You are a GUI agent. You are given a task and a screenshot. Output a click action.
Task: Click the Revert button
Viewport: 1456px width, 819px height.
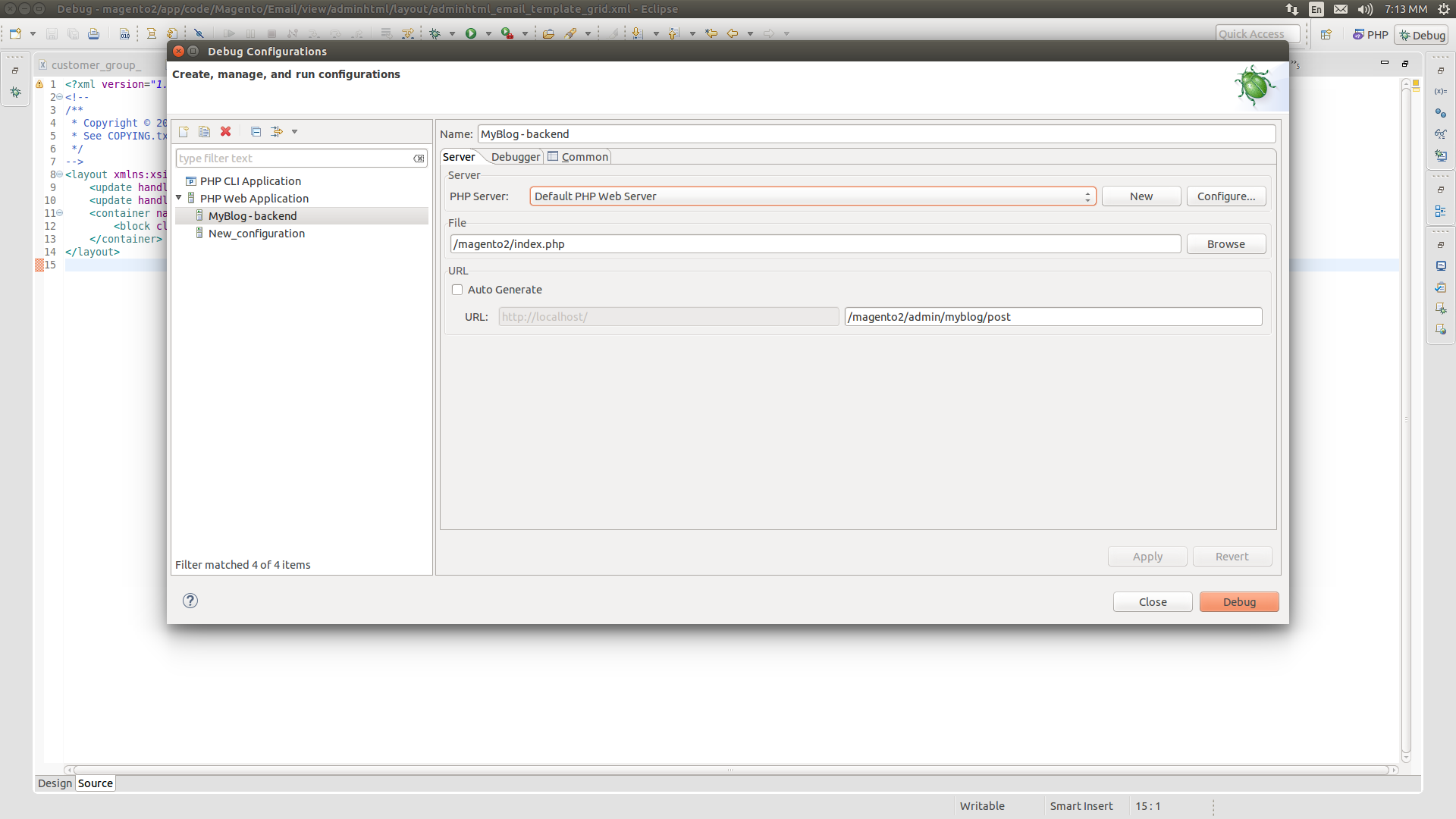(x=1232, y=557)
